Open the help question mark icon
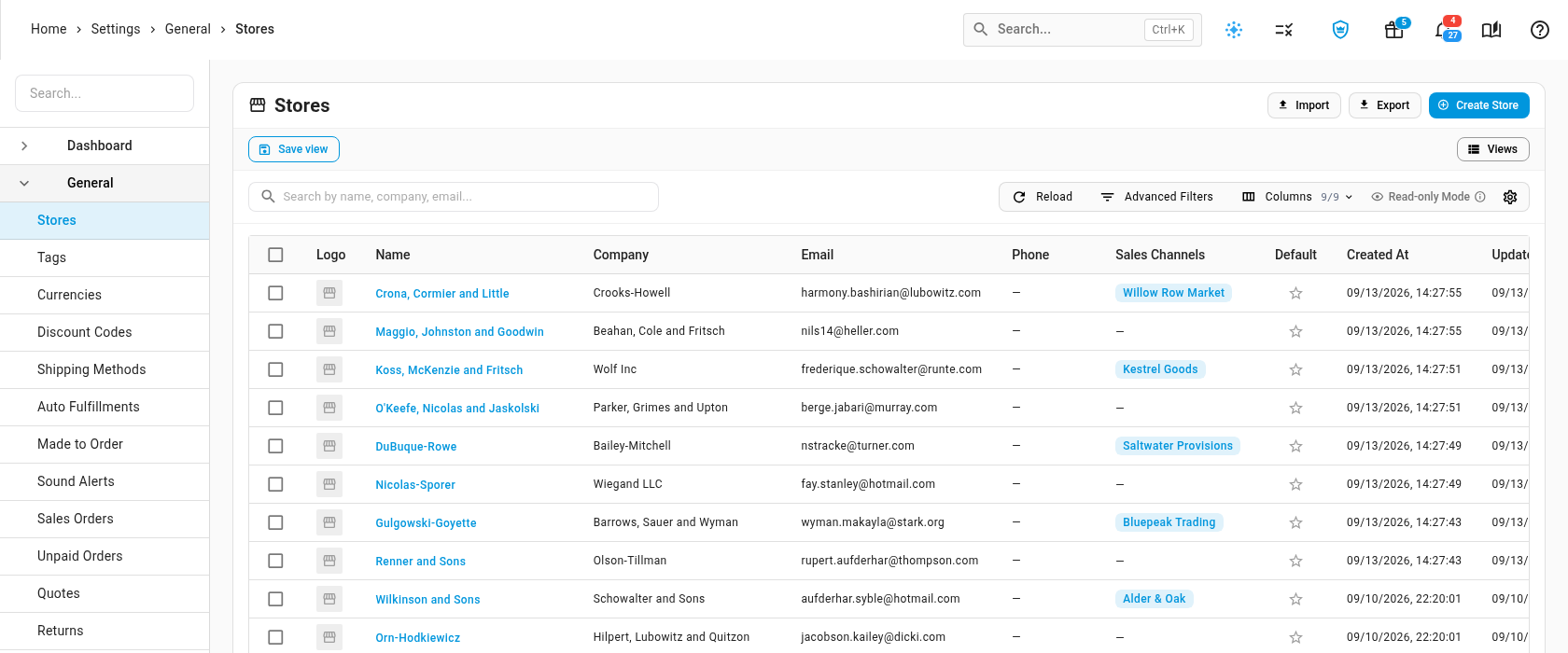This screenshot has width=1568, height=653. tap(1540, 30)
